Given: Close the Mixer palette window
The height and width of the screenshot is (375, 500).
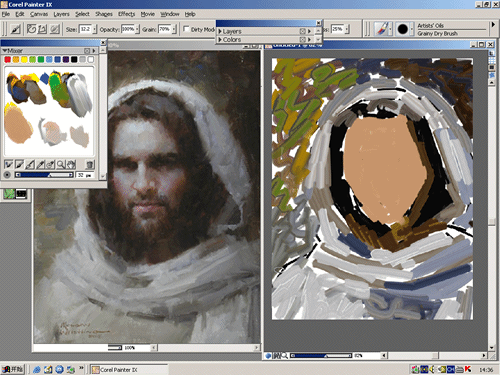Looking at the screenshot, I should [x=103, y=43].
